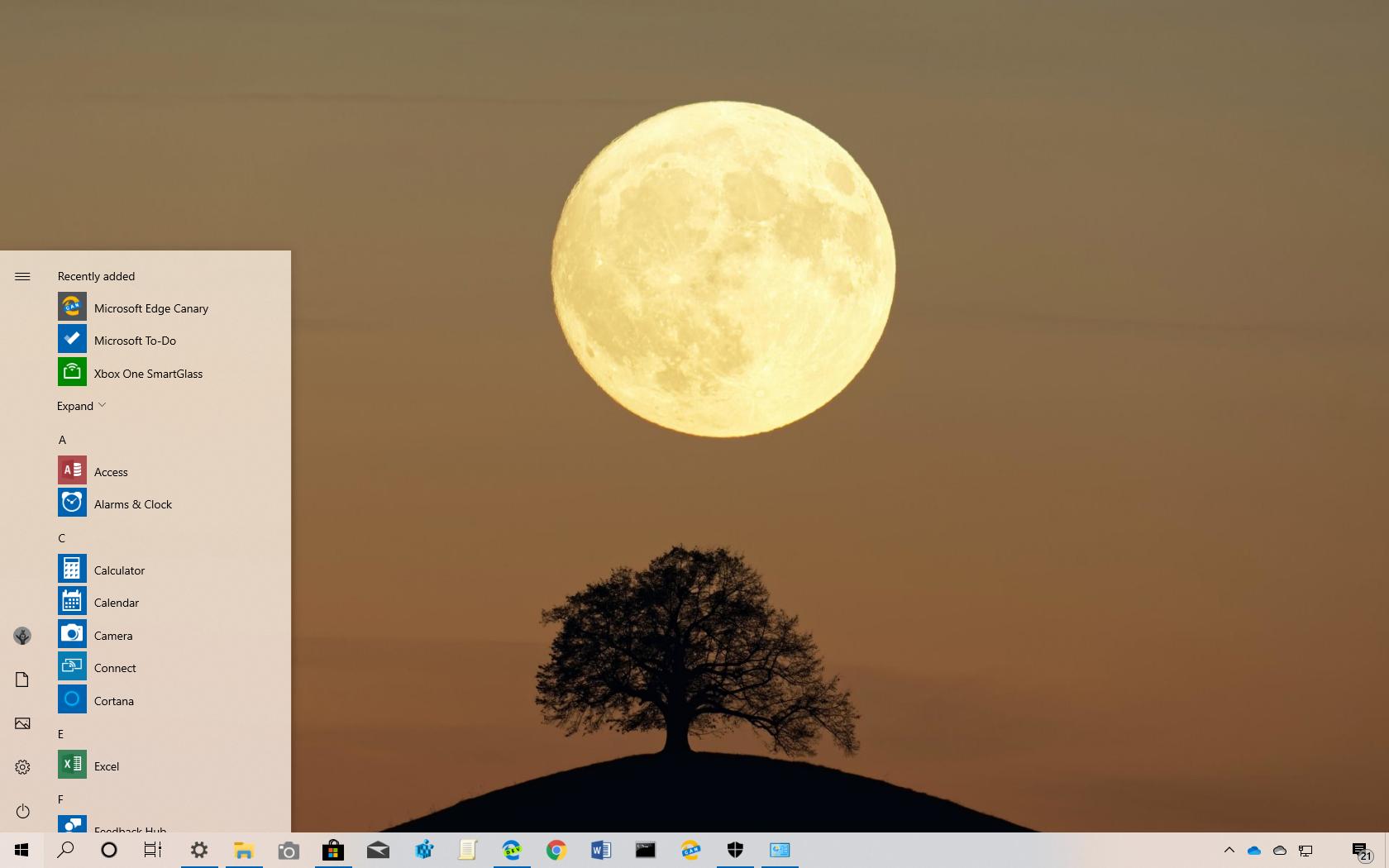1389x868 pixels.
Task: Open OneDrive from the system tray
Action: click(1255, 850)
